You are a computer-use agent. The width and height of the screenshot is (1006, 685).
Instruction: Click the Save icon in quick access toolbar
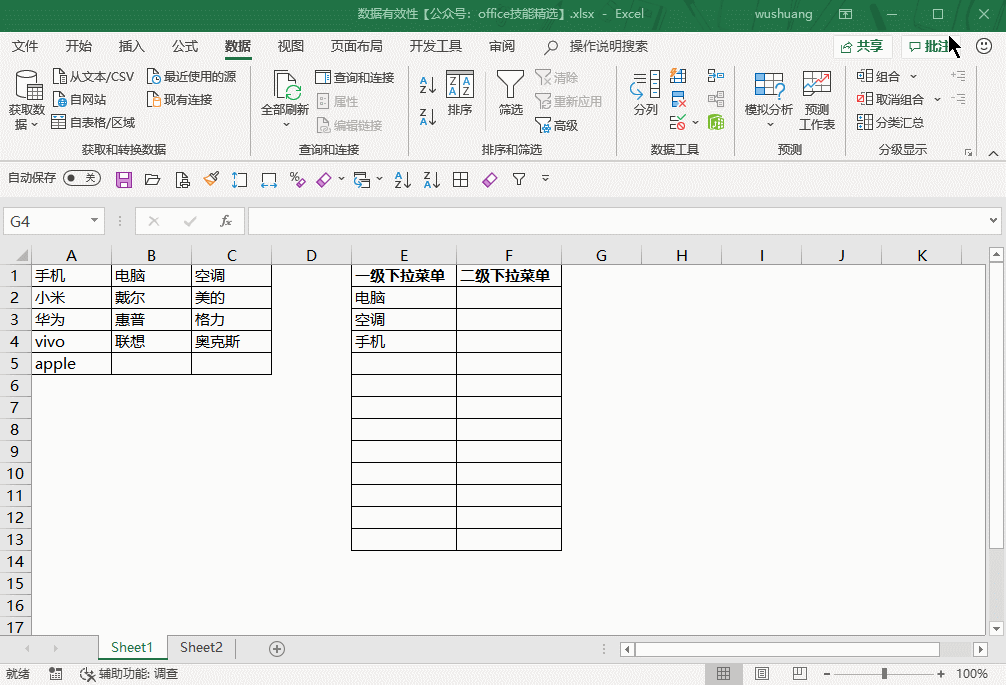pyautogui.click(x=124, y=179)
